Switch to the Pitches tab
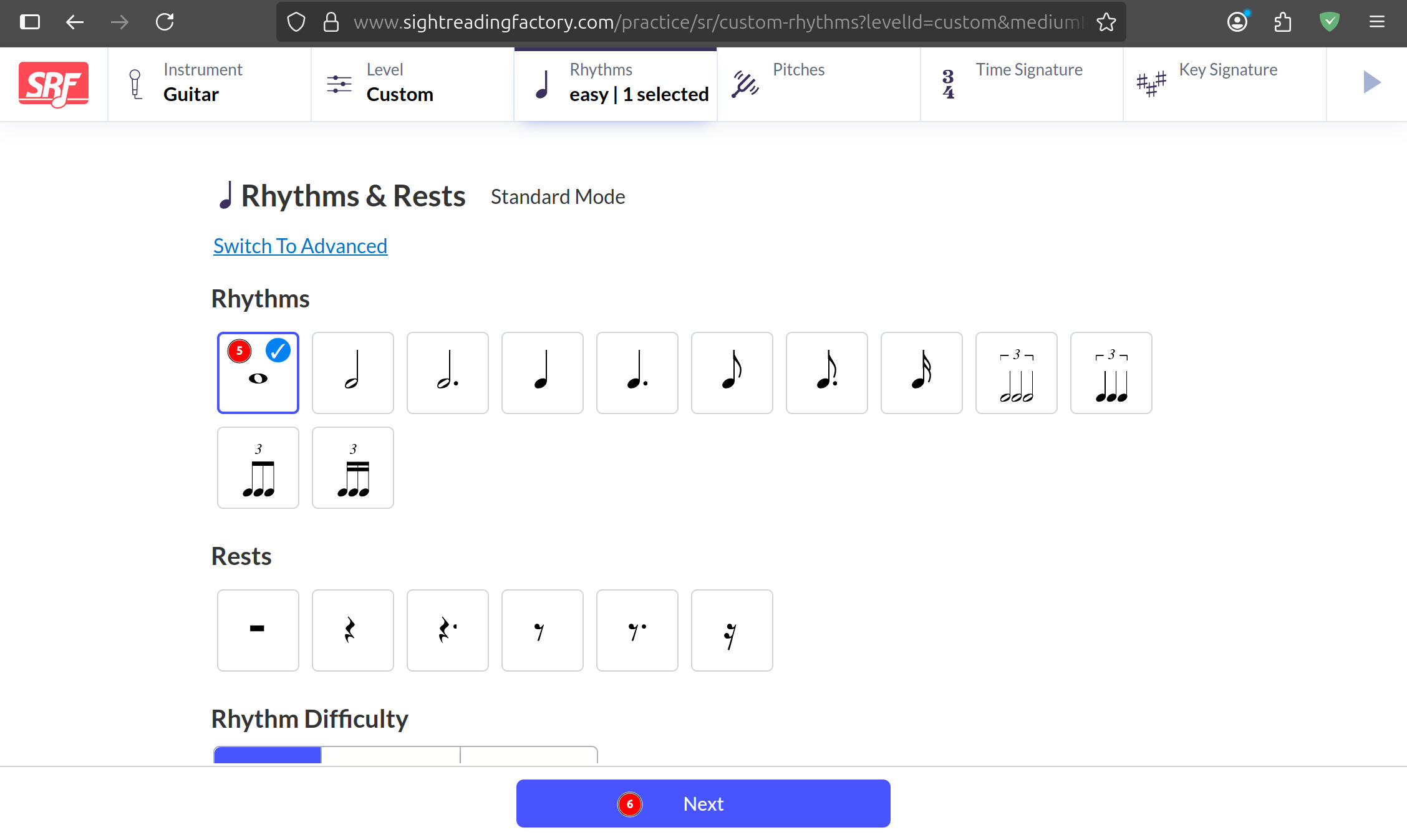This screenshot has width=1407, height=840. click(818, 84)
